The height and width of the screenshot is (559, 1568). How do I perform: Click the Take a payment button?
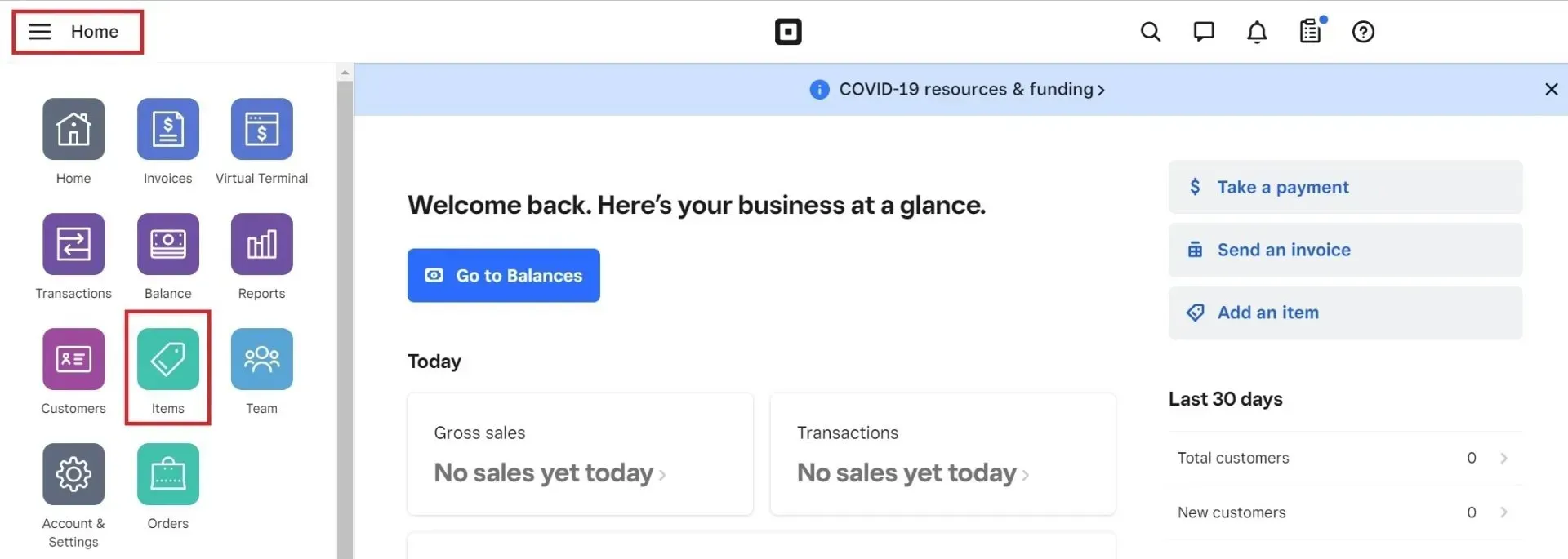pyautogui.click(x=1345, y=187)
